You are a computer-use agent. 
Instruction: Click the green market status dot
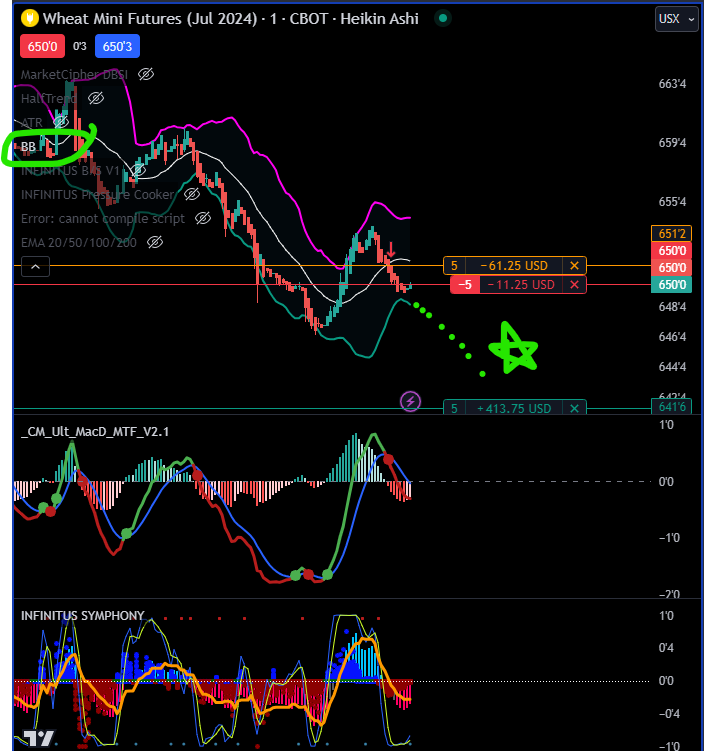[443, 18]
